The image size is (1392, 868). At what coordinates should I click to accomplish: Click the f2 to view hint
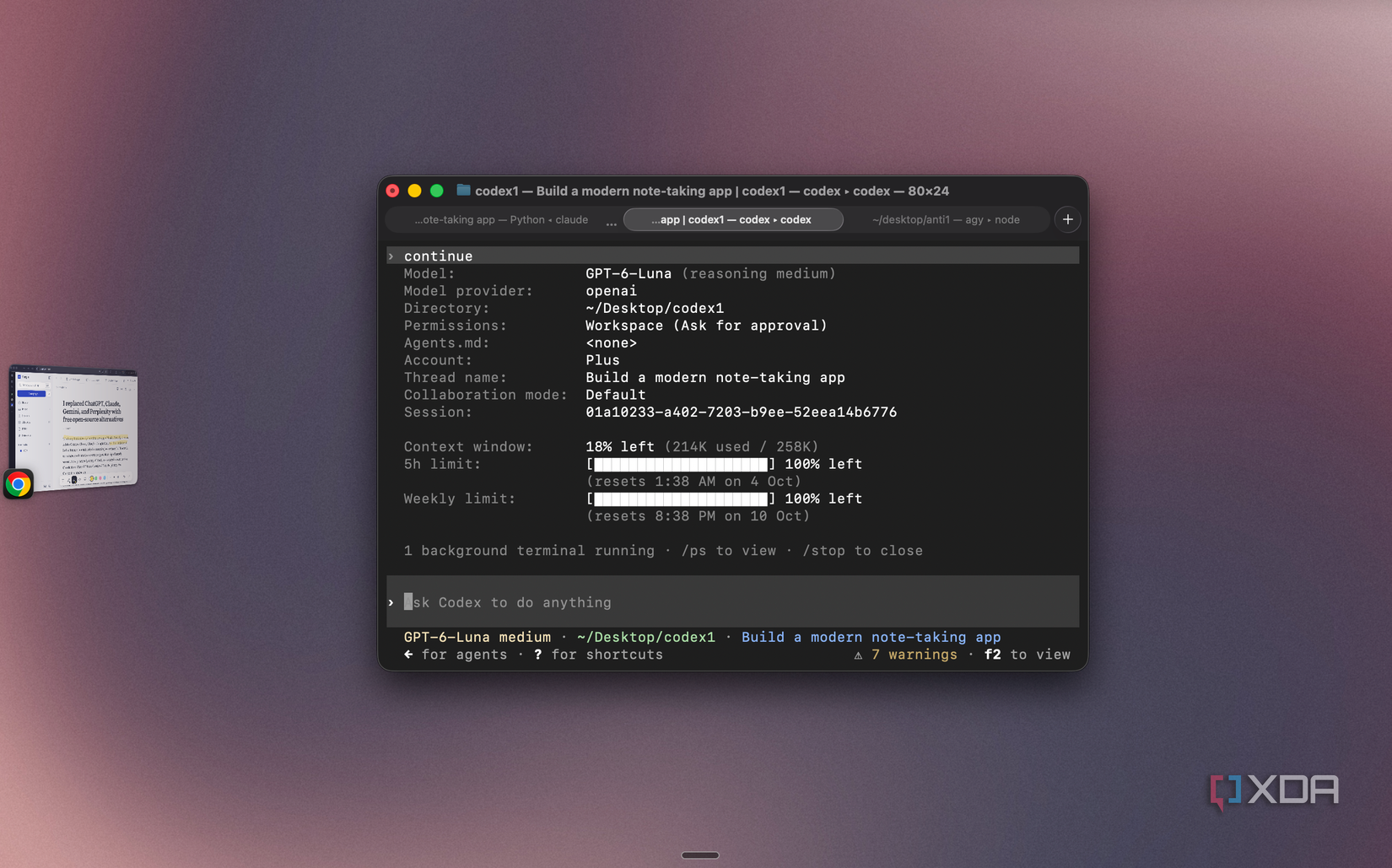1027,655
